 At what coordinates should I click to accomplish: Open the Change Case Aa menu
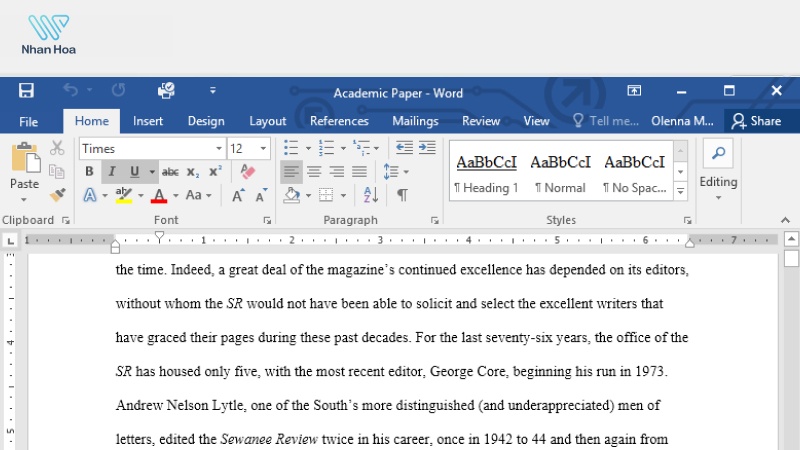pos(198,195)
